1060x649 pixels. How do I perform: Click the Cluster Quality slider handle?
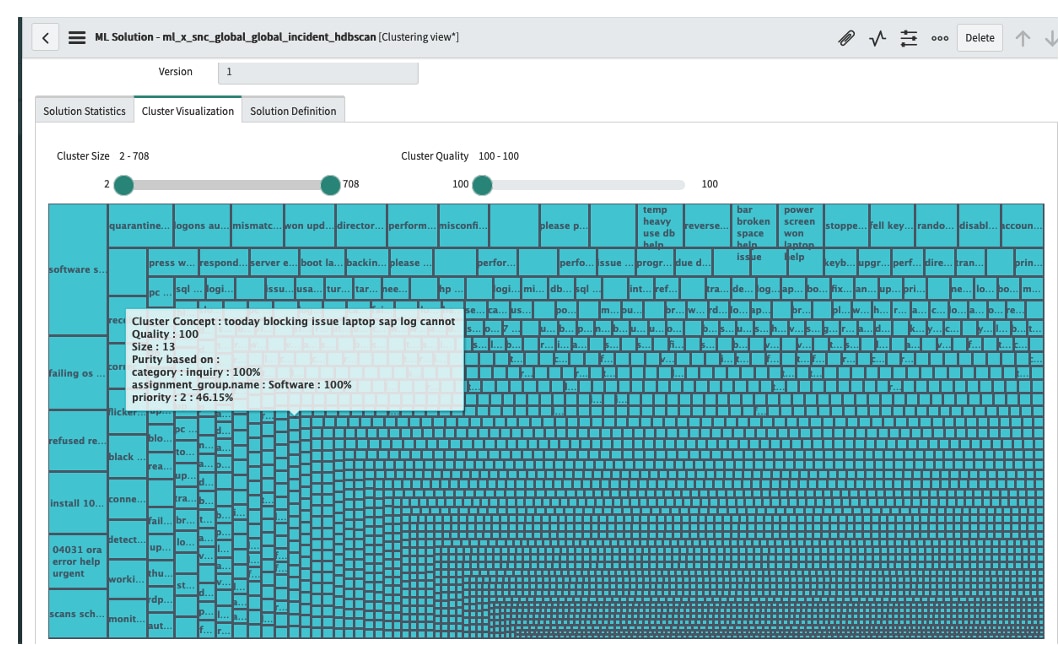[483, 184]
